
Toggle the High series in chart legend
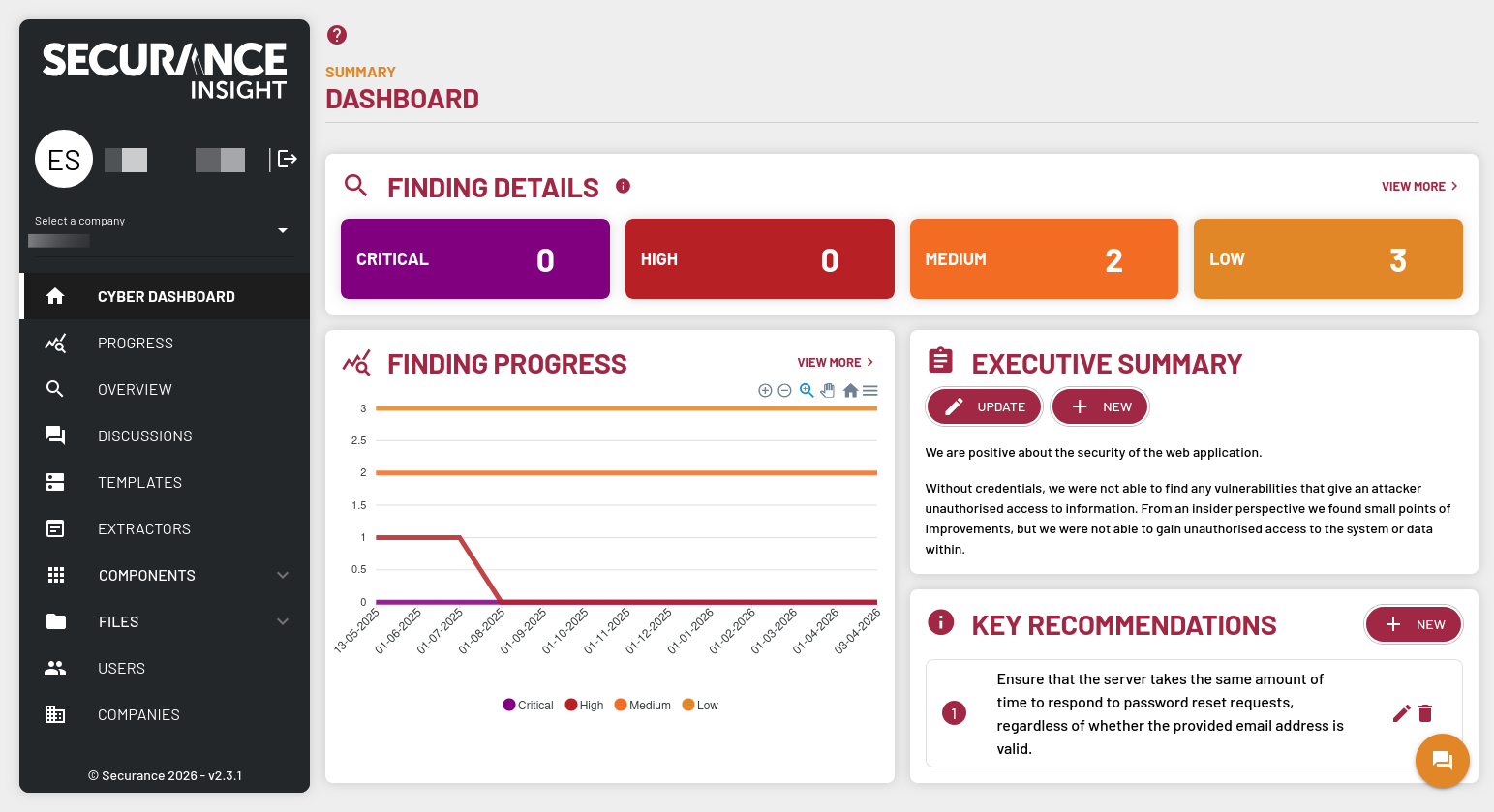click(585, 706)
